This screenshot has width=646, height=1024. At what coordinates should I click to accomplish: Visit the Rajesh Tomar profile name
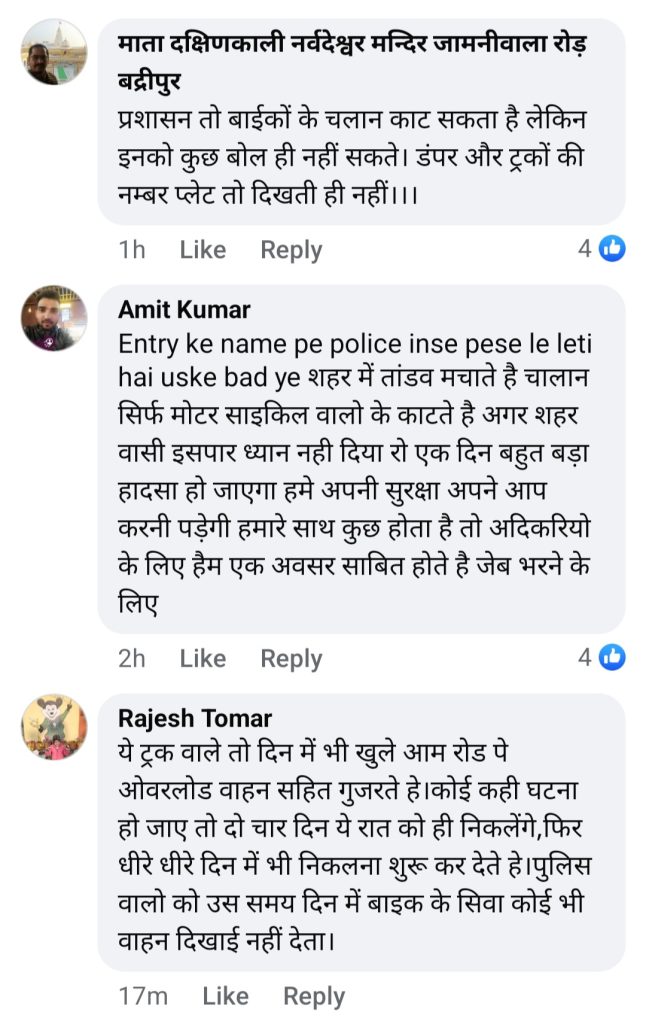tap(194, 718)
